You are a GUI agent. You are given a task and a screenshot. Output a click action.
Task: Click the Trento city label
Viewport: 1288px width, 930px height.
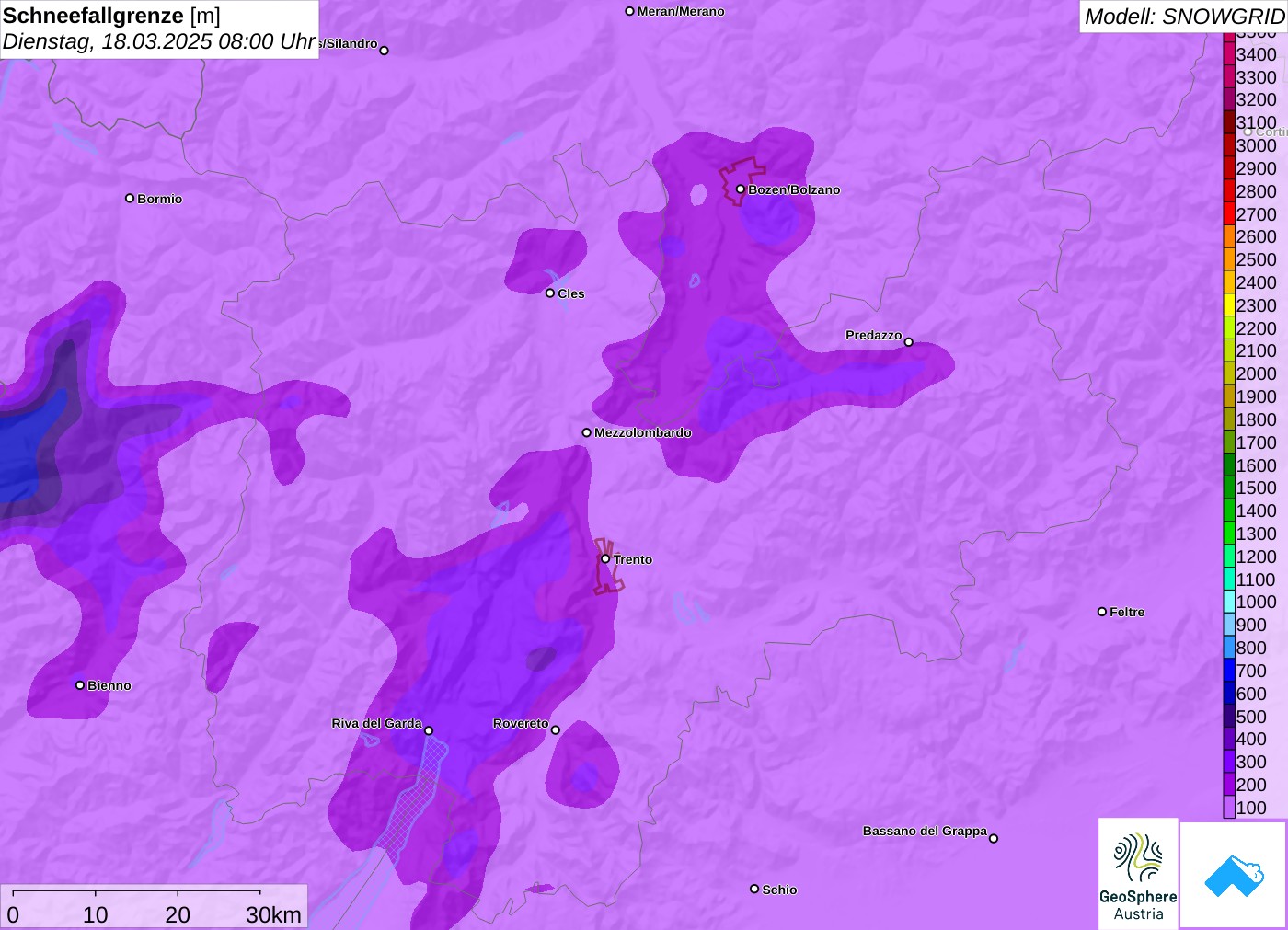tap(633, 559)
